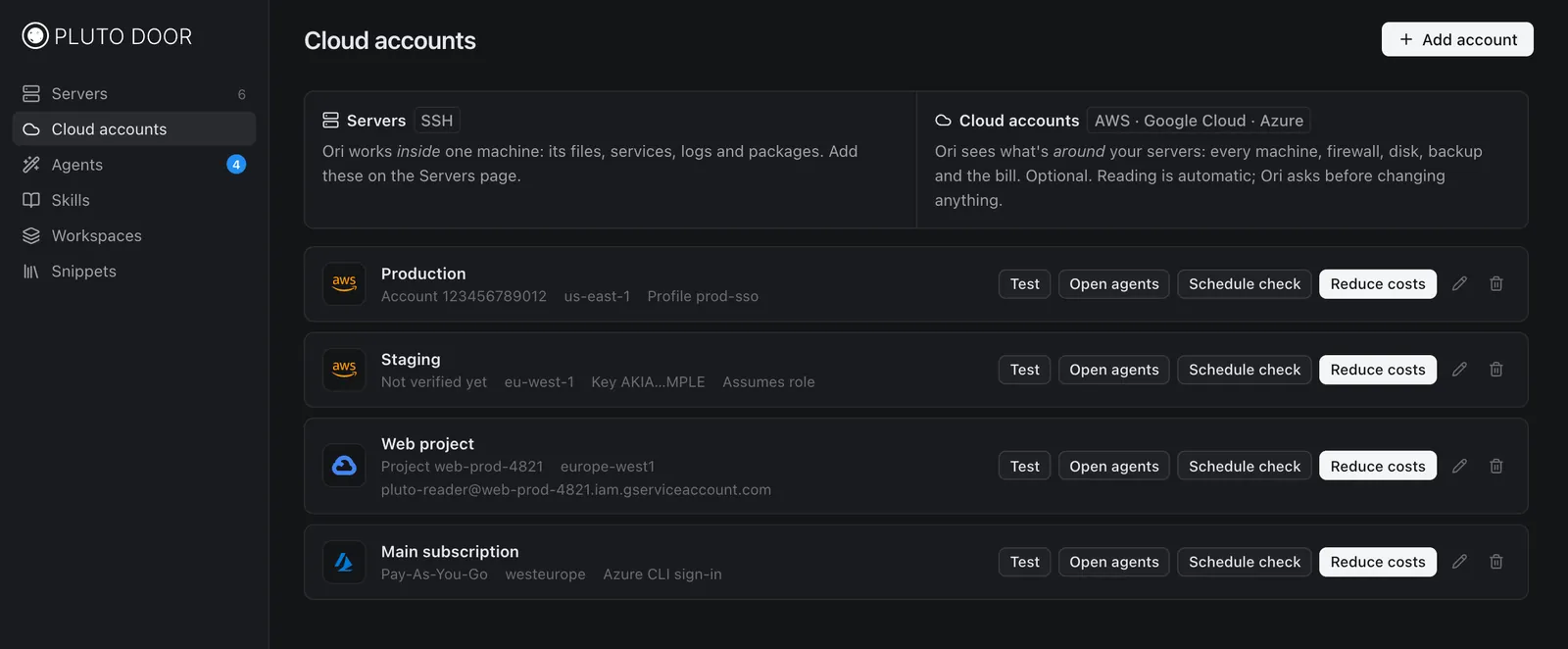This screenshot has width=1568, height=649.
Task: Edit the Production account with pencil icon
Action: click(x=1459, y=284)
